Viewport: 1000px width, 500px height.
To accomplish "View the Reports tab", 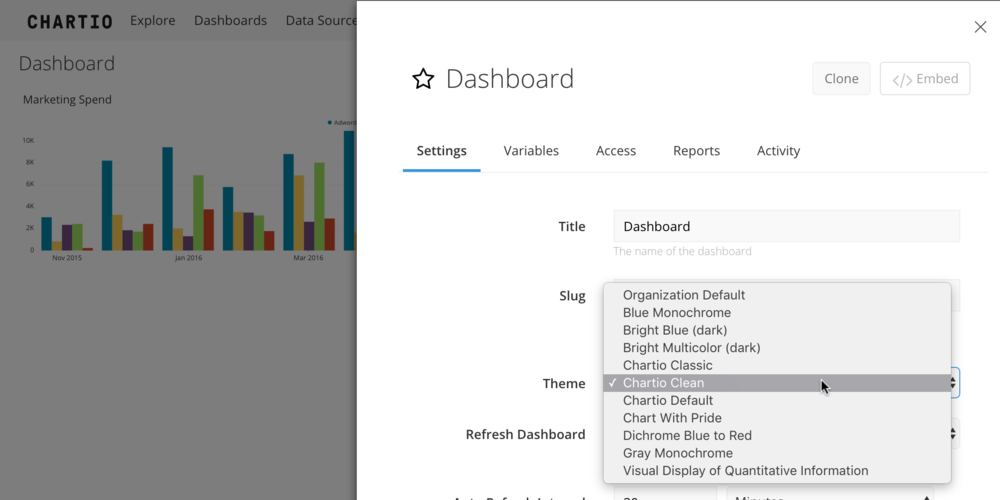I will 696,151.
